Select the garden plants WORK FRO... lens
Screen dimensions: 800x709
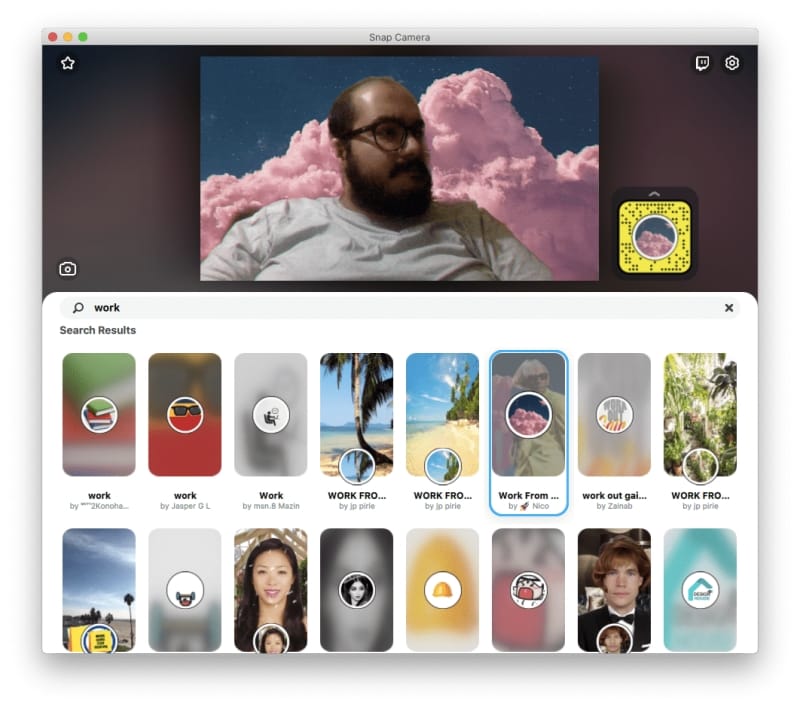click(700, 432)
